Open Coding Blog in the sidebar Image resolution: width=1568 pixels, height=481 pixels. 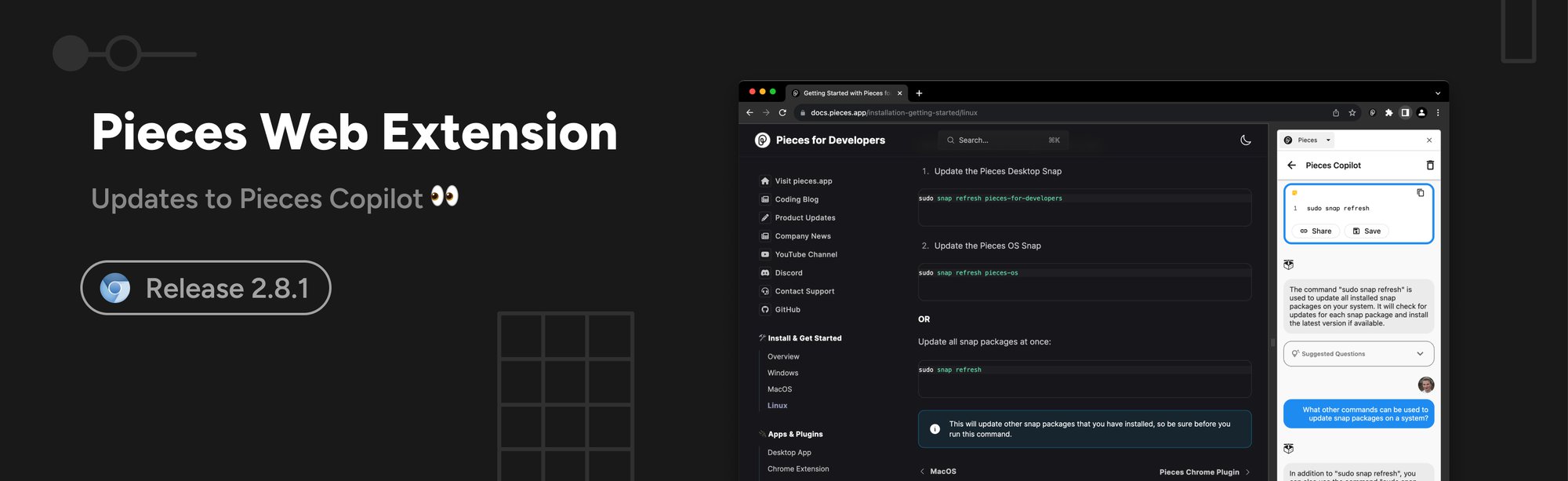(797, 199)
